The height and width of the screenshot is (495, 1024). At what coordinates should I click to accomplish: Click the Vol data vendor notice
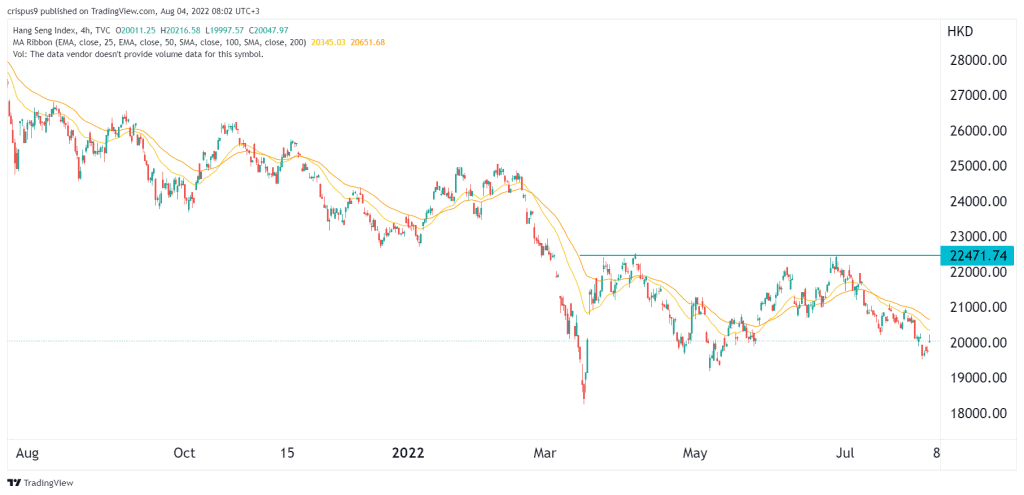coord(136,54)
